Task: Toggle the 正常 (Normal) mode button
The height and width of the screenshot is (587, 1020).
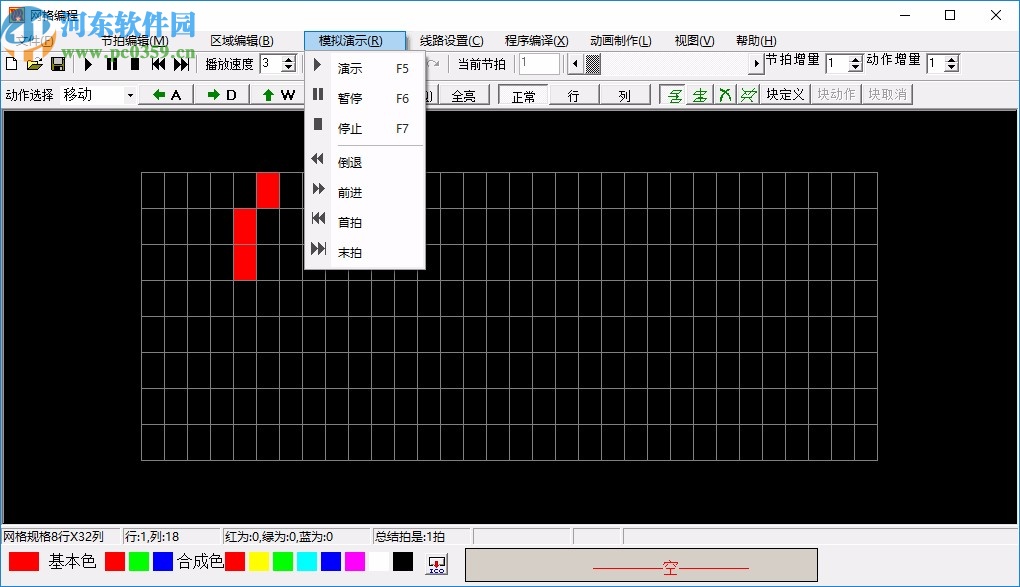Action: [523, 96]
